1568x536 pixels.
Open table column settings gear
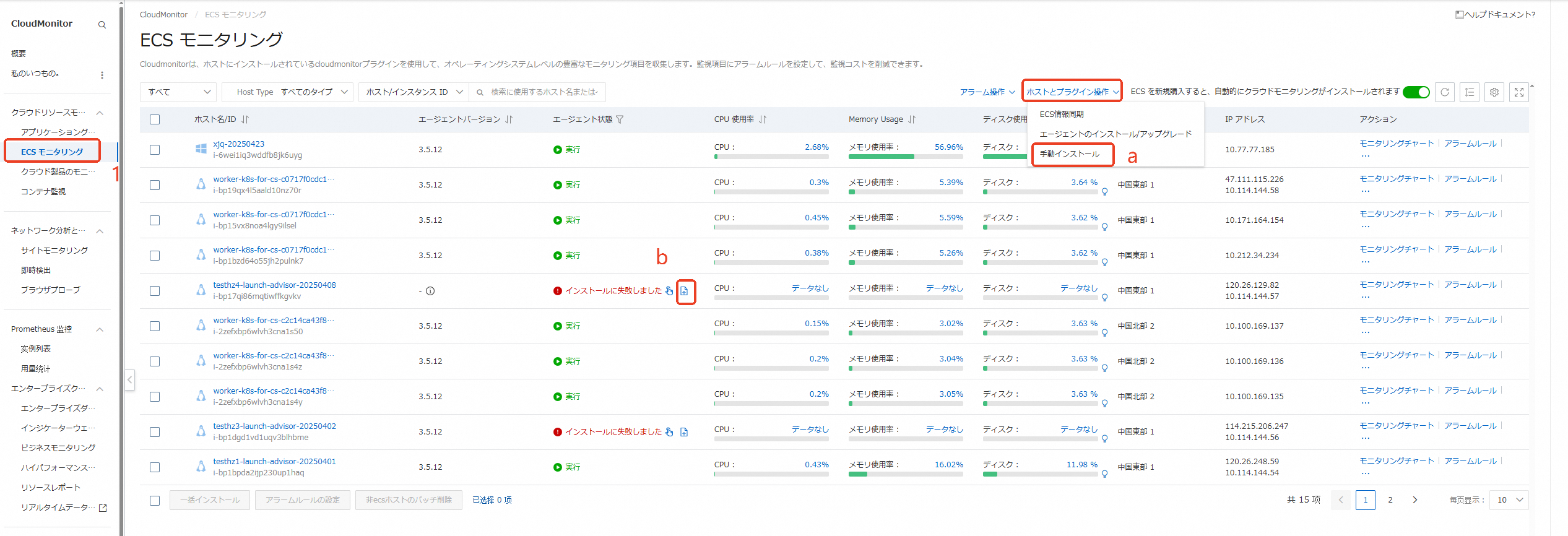pos(1494,92)
